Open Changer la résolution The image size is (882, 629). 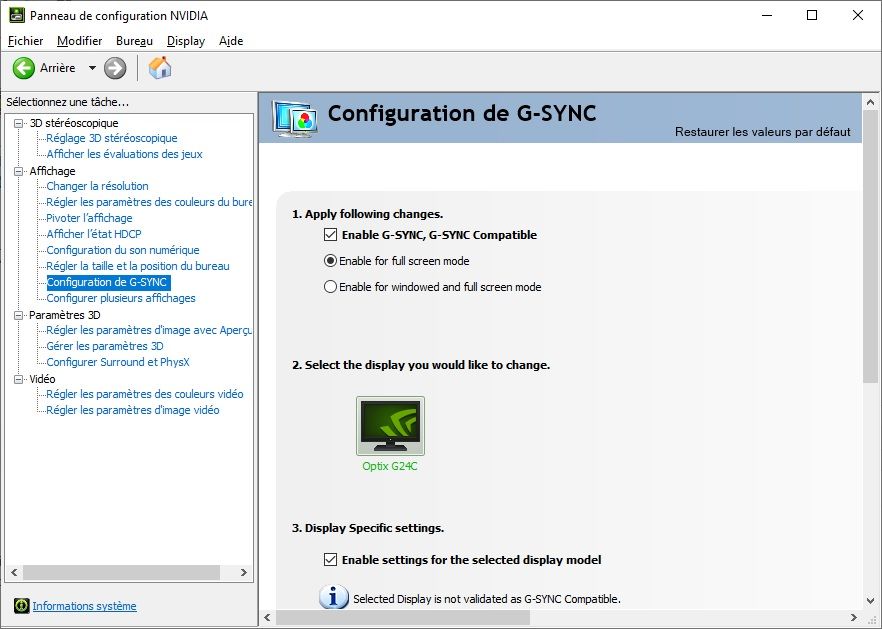pos(97,186)
